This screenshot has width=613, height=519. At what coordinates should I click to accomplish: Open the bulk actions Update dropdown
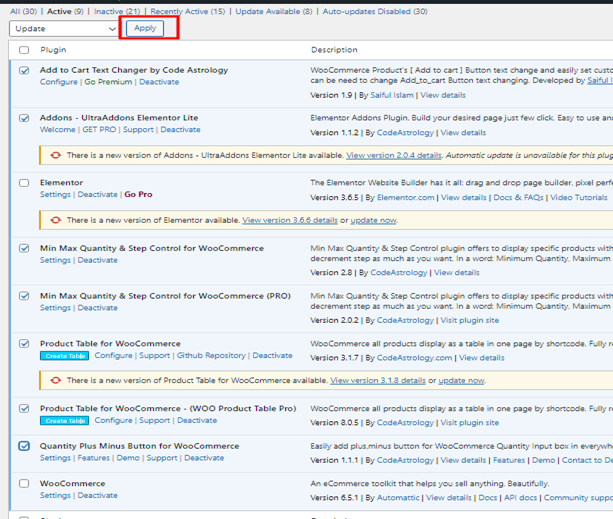pyautogui.click(x=64, y=29)
